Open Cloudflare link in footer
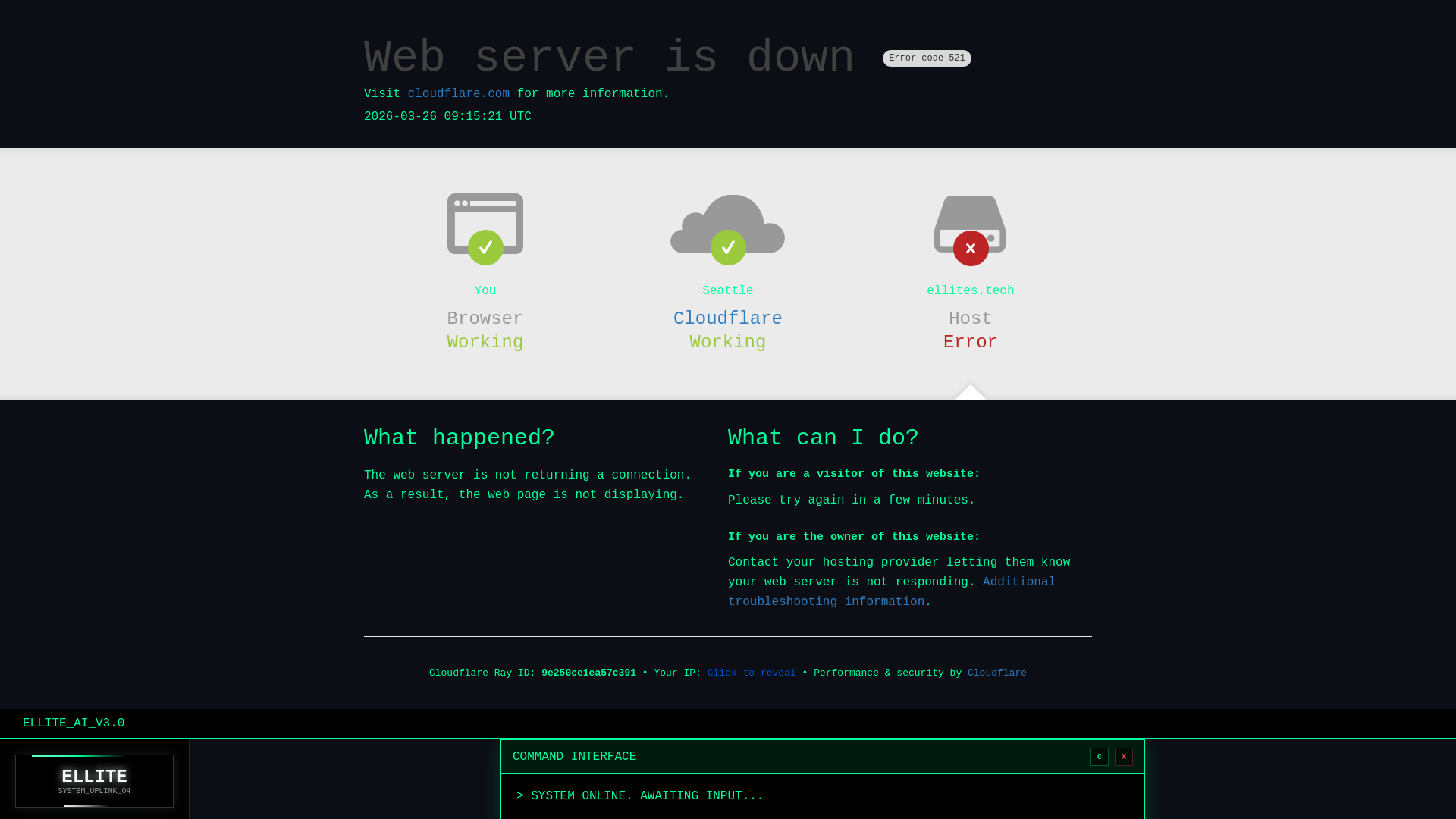The image size is (1456, 819). pos(996,673)
